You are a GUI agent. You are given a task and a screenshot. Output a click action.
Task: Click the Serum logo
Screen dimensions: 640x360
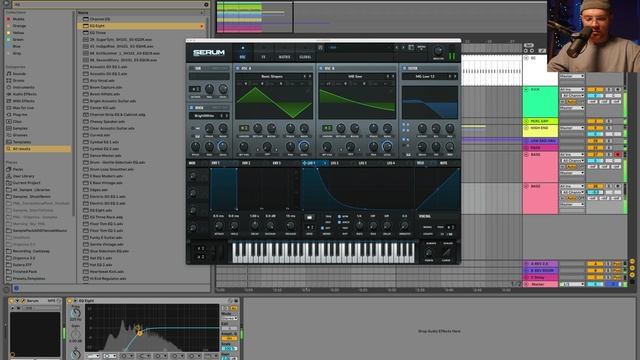pos(209,53)
